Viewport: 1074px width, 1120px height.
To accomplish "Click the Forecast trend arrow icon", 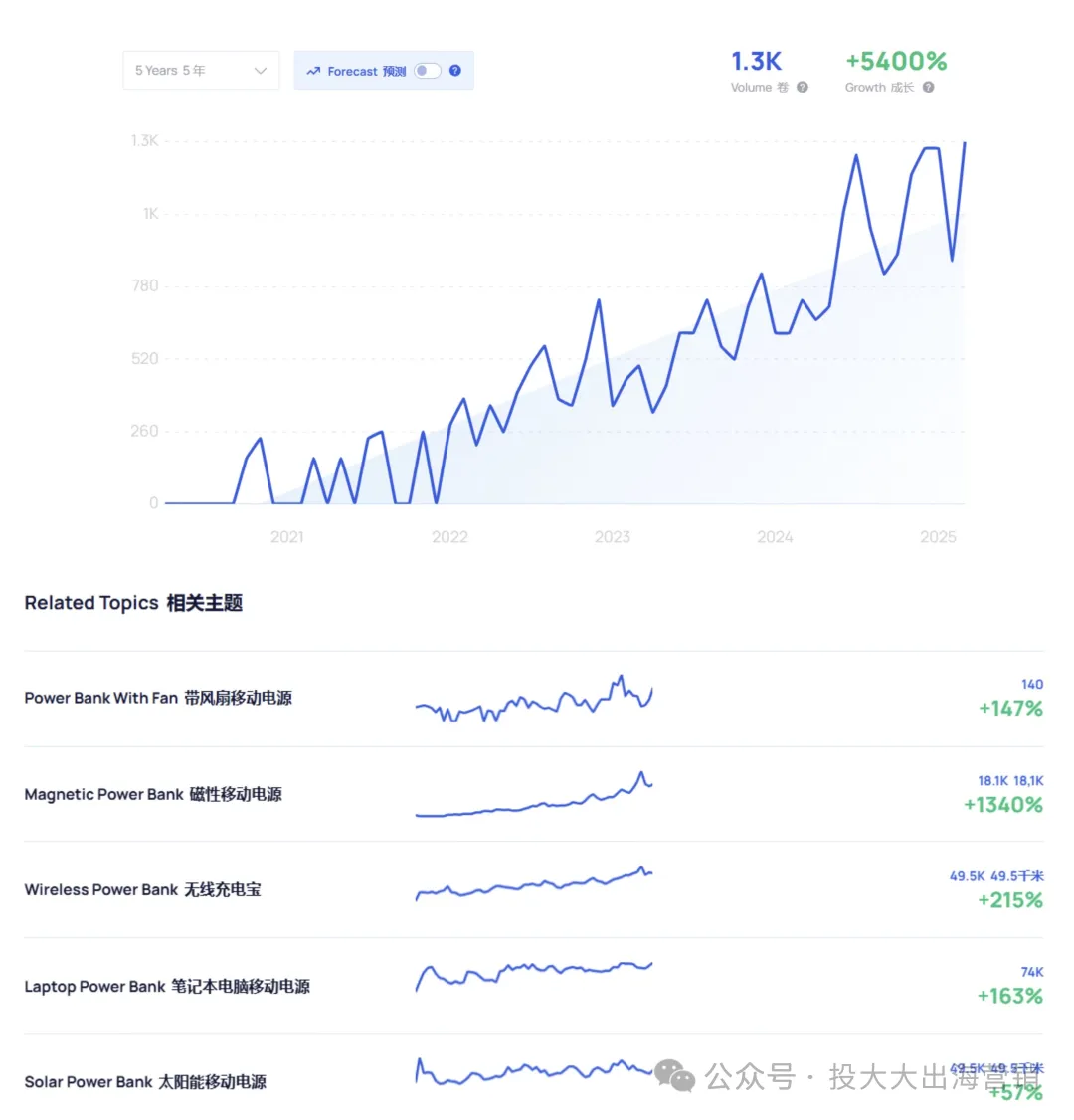I will click(313, 71).
